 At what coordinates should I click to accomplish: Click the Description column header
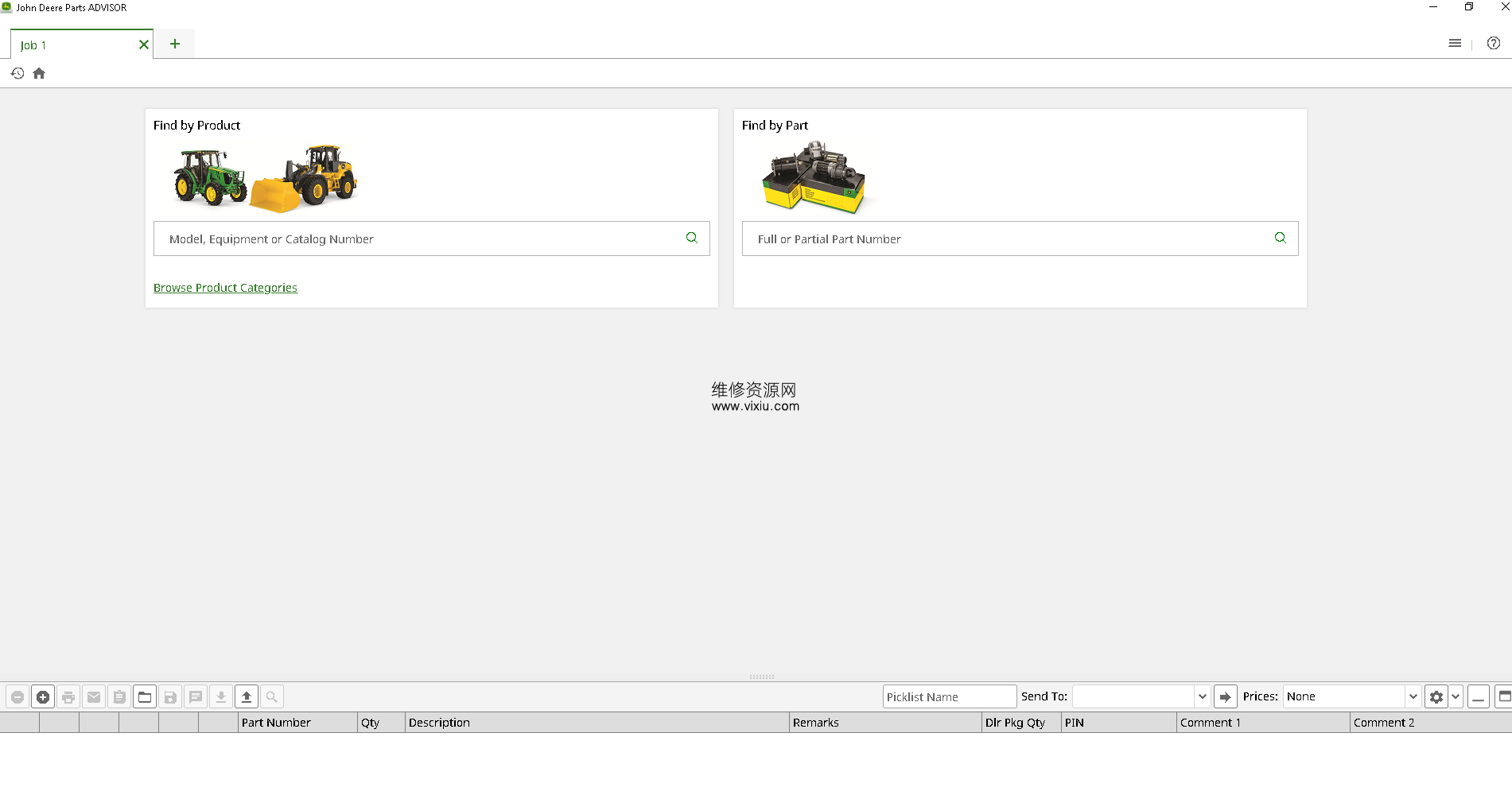tap(597, 723)
